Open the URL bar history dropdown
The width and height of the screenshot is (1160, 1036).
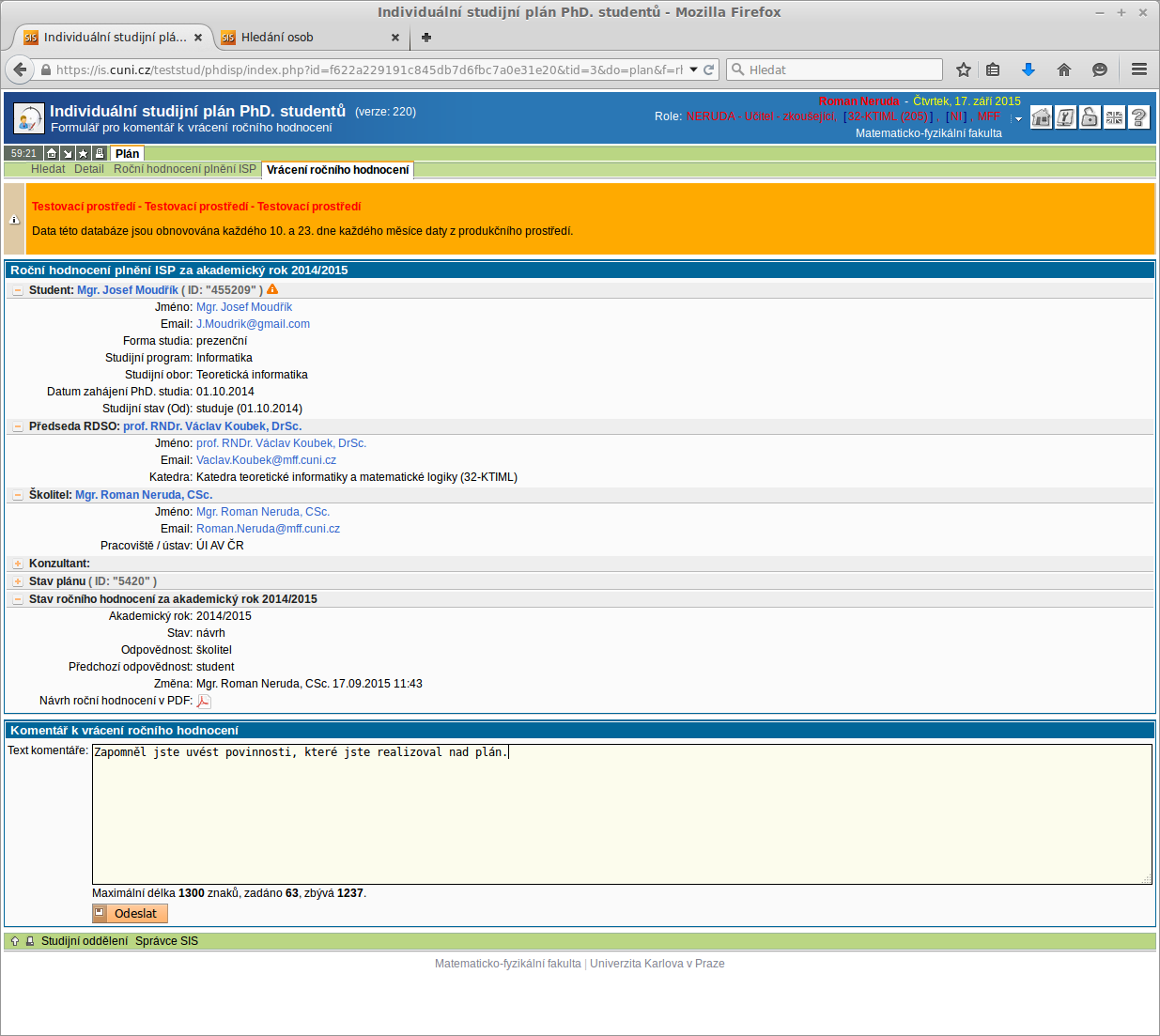[693, 70]
